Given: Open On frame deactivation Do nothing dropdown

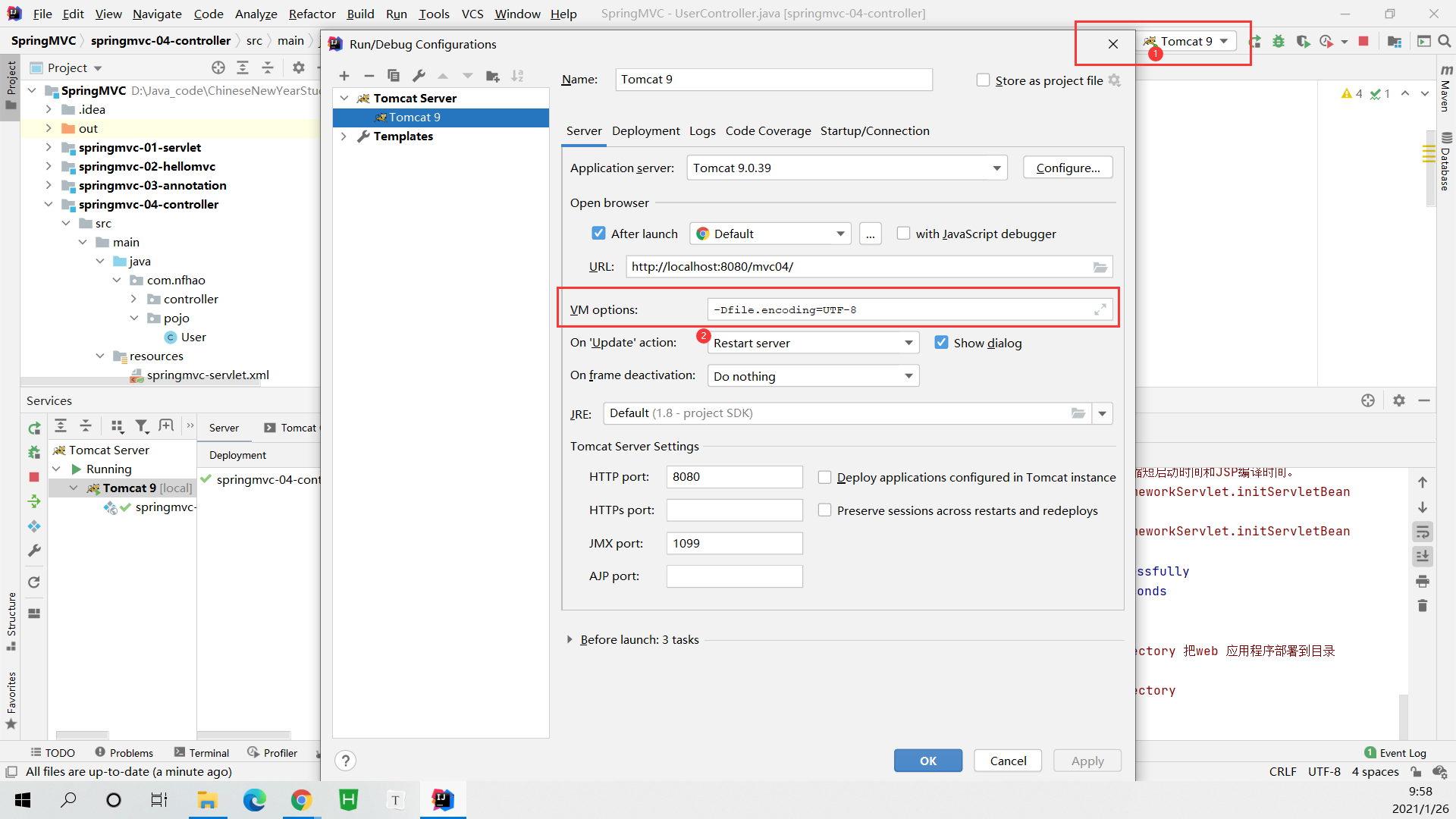Looking at the screenshot, I should coord(813,376).
